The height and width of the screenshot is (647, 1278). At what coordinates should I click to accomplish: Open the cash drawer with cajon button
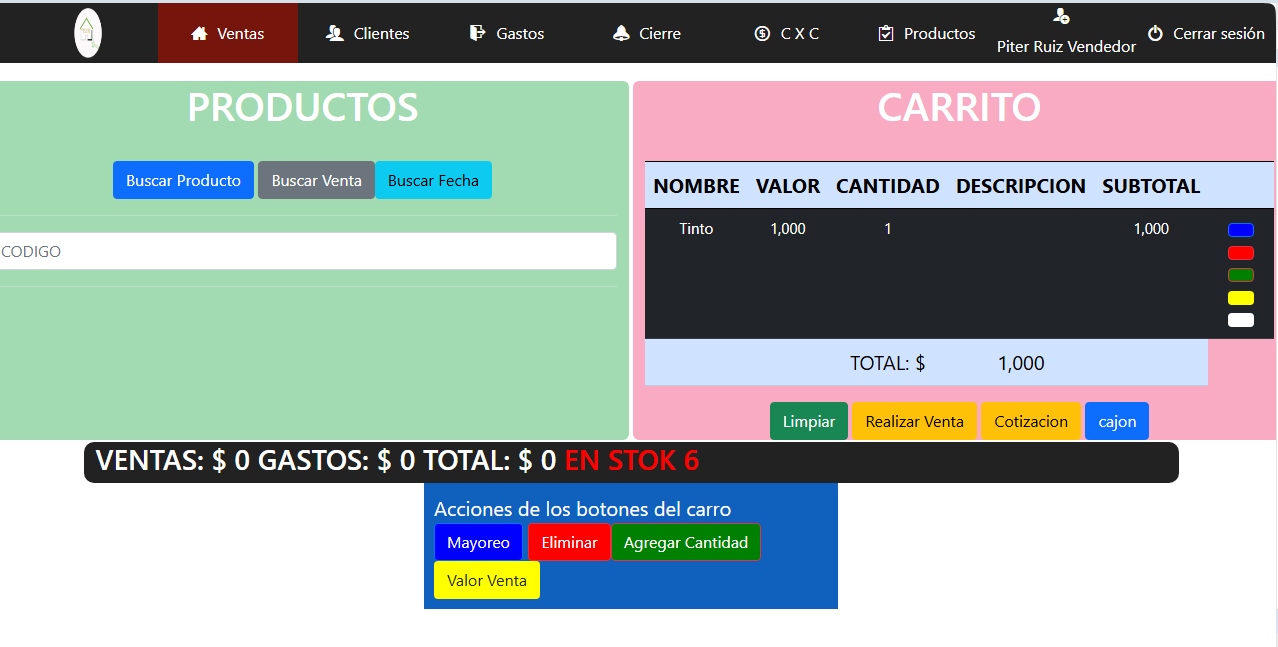pyautogui.click(x=1117, y=421)
